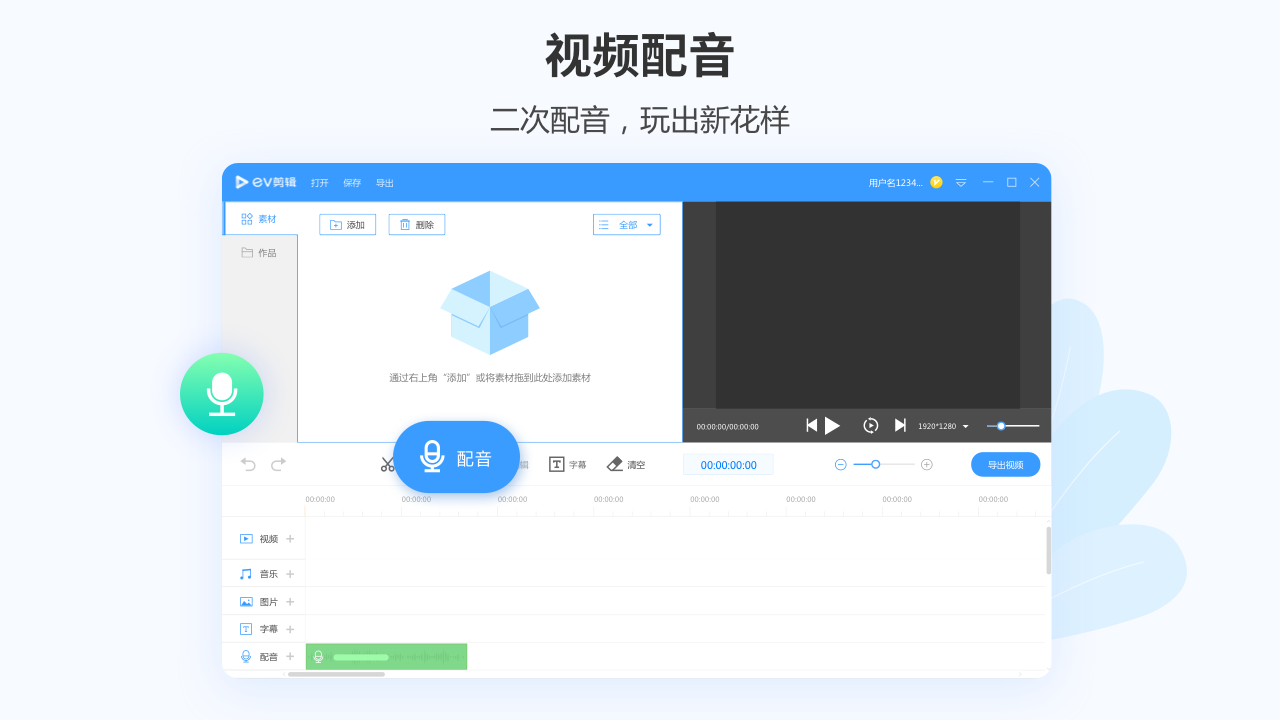Select the scissors split tool
Screen dimensions: 1280x720
click(x=386, y=464)
